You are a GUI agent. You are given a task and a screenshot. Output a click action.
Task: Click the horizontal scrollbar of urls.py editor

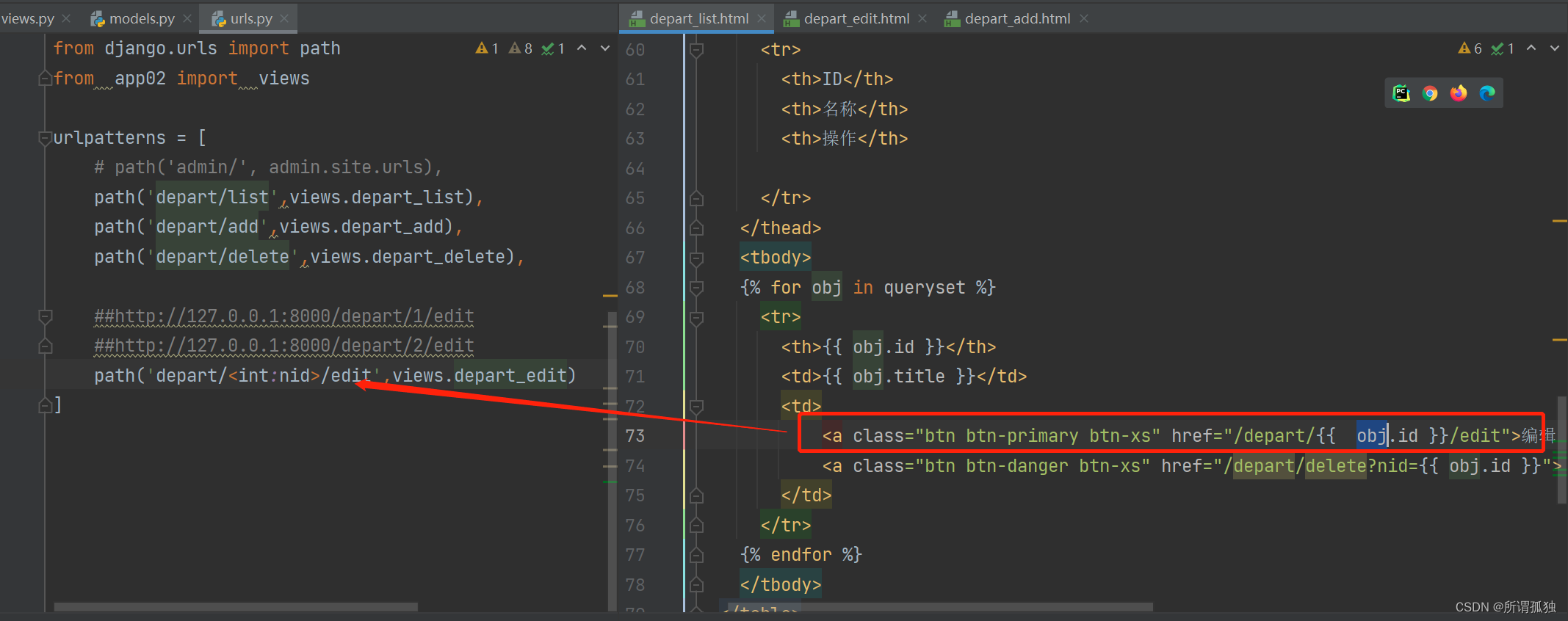click(x=236, y=607)
